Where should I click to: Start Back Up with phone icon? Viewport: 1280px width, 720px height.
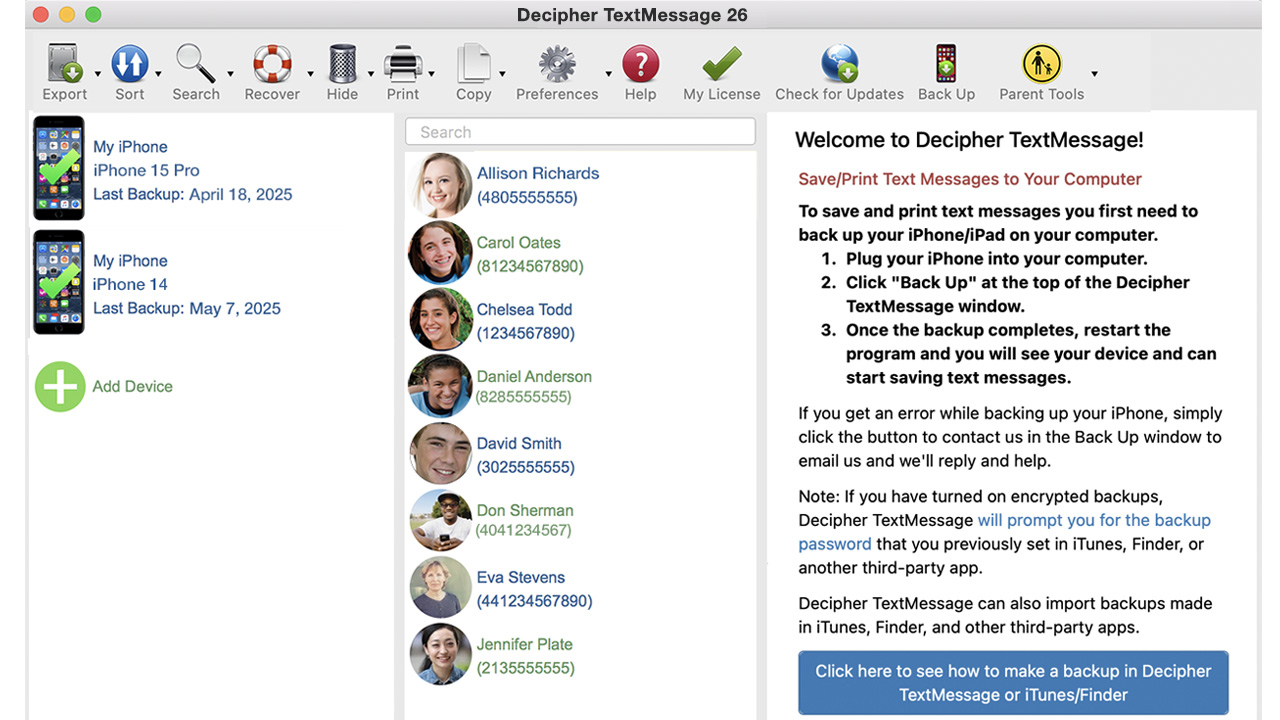click(946, 66)
